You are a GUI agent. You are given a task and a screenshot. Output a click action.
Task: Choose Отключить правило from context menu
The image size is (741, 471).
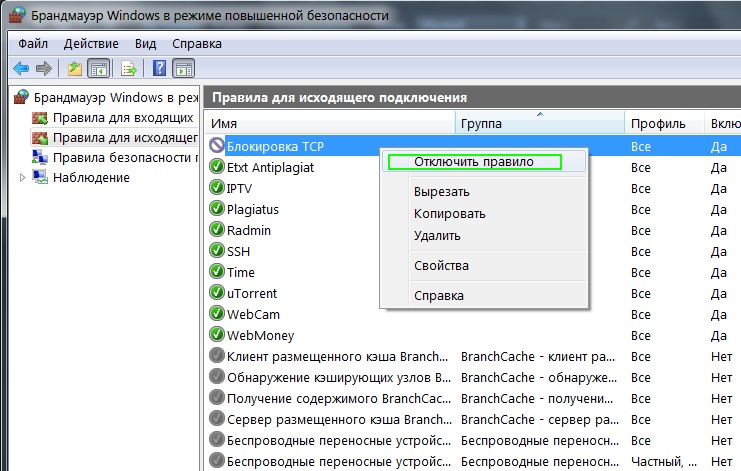pyautogui.click(x=474, y=161)
